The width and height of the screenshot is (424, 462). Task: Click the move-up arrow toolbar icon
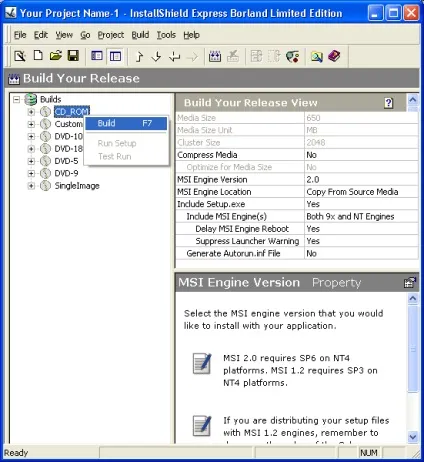[x=139, y=56]
